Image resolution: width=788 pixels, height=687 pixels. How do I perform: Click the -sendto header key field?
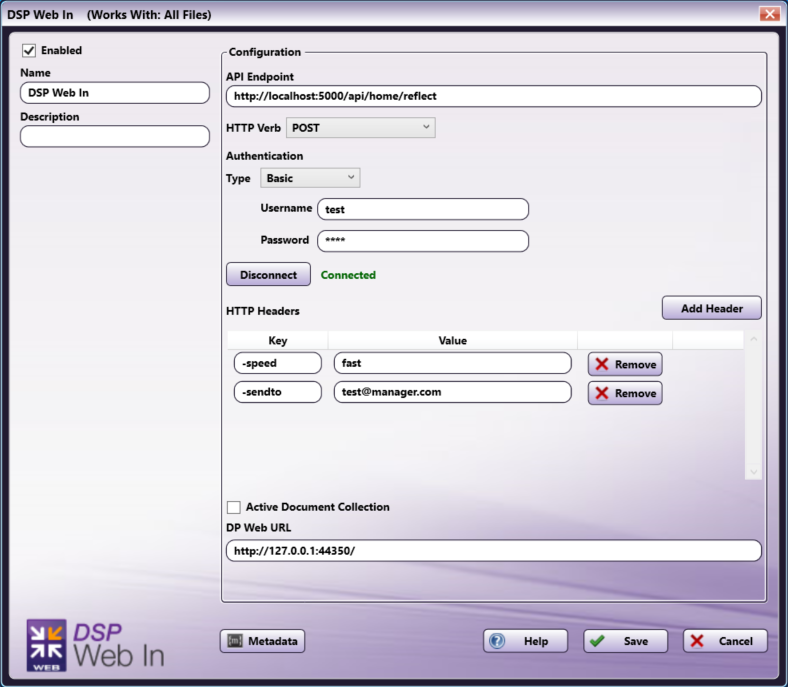277,392
